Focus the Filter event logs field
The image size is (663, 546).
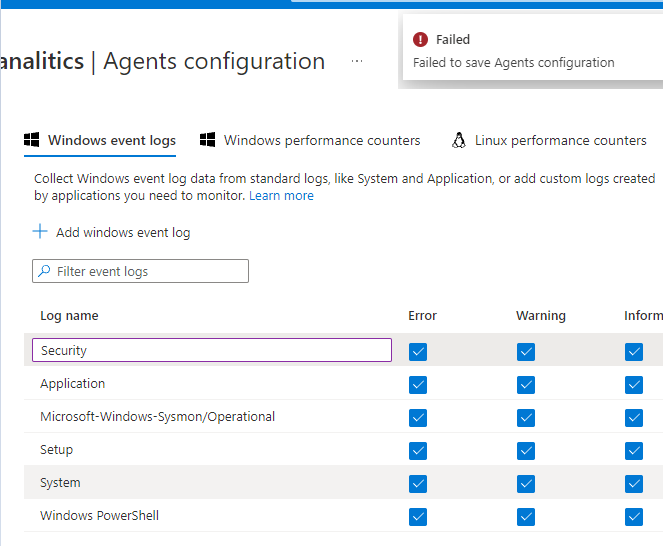point(140,271)
